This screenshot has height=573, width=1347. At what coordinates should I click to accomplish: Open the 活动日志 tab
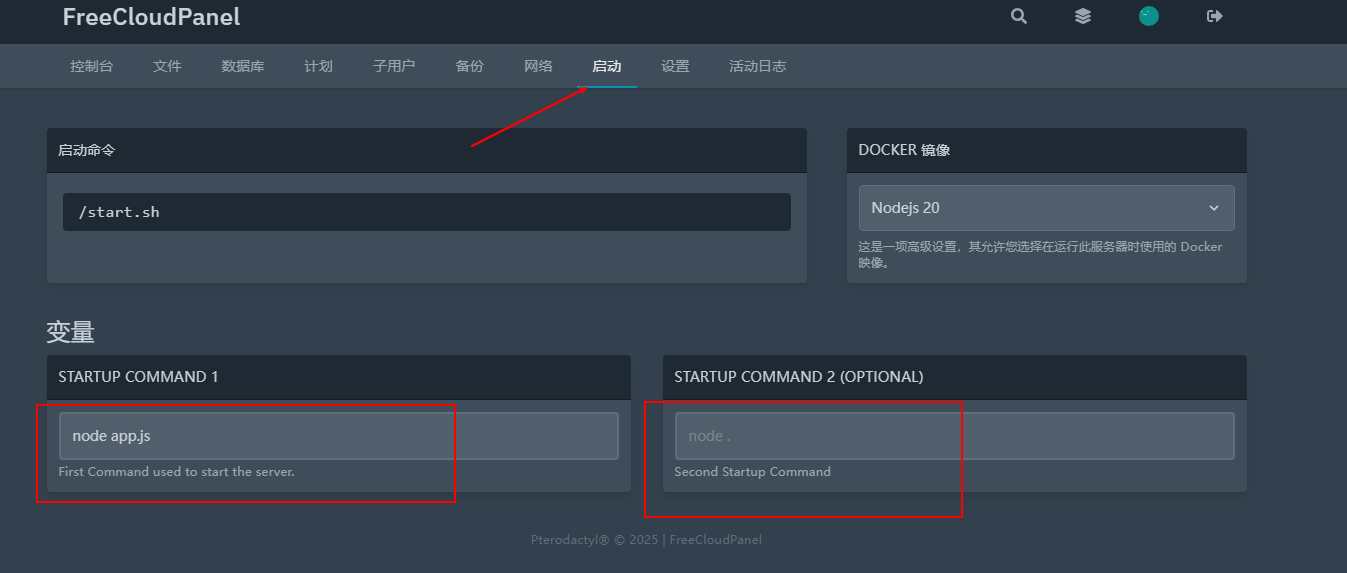757,66
